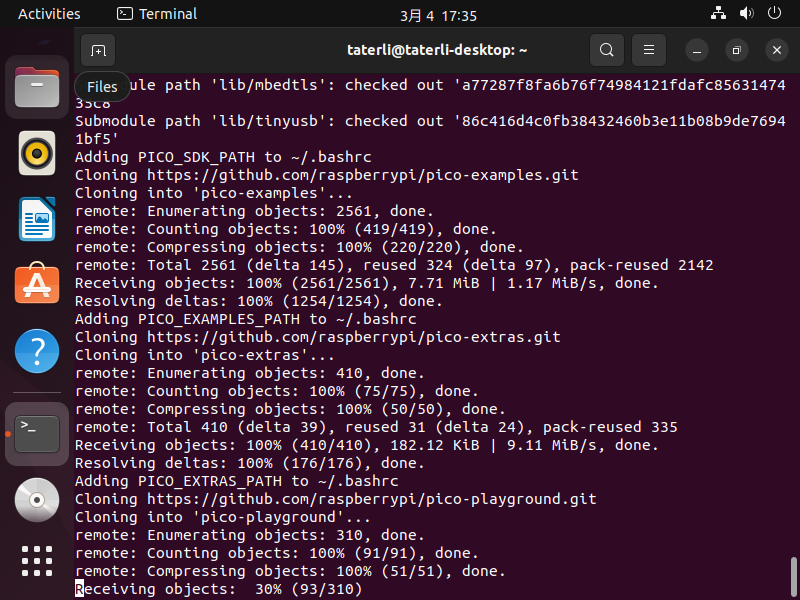Open the Activities overview
This screenshot has height=600, width=800.
coord(49,14)
